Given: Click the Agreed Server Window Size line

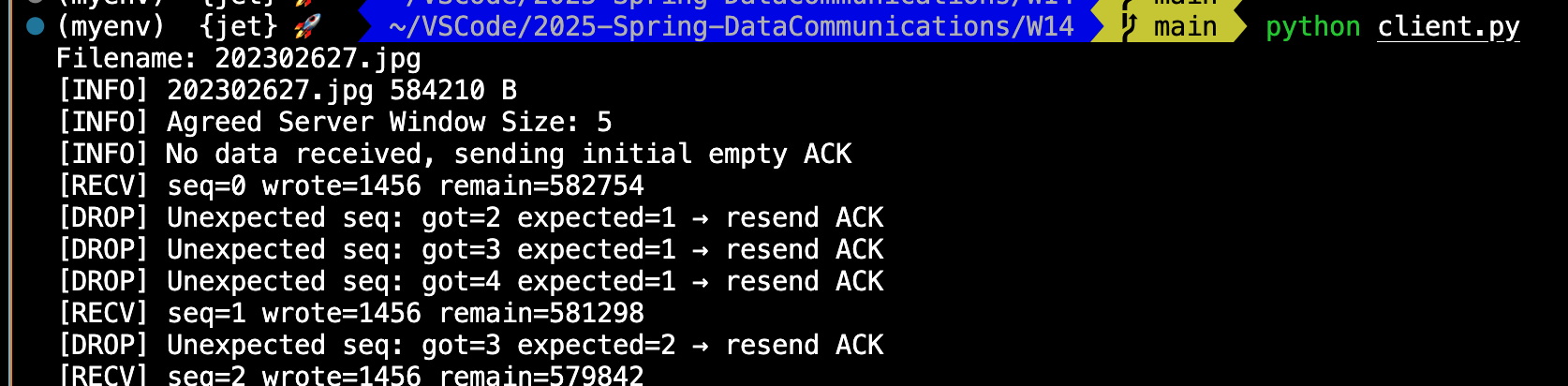Looking at the screenshot, I should [x=334, y=123].
